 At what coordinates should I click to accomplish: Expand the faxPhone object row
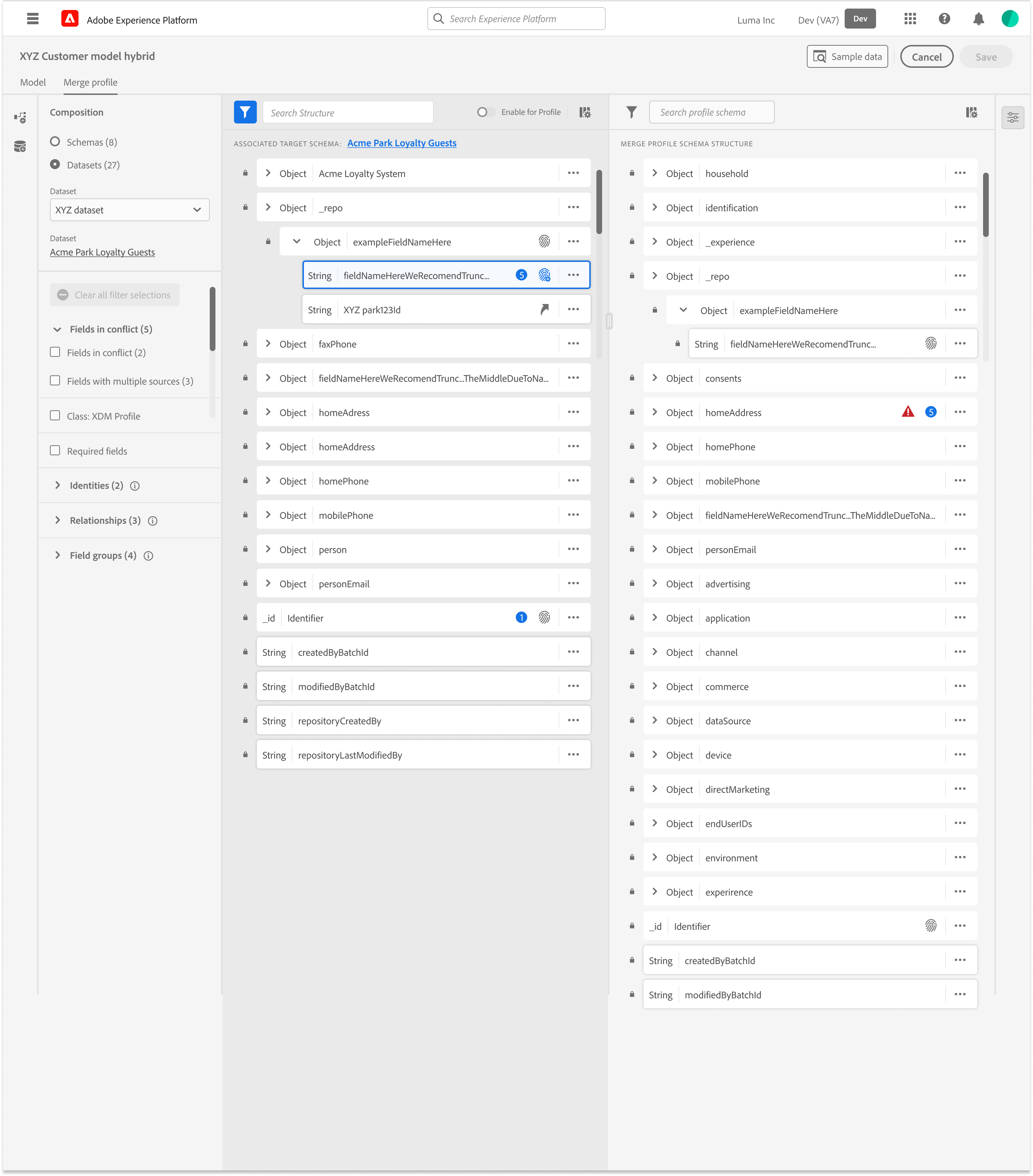pyautogui.click(x=268, y=344)
